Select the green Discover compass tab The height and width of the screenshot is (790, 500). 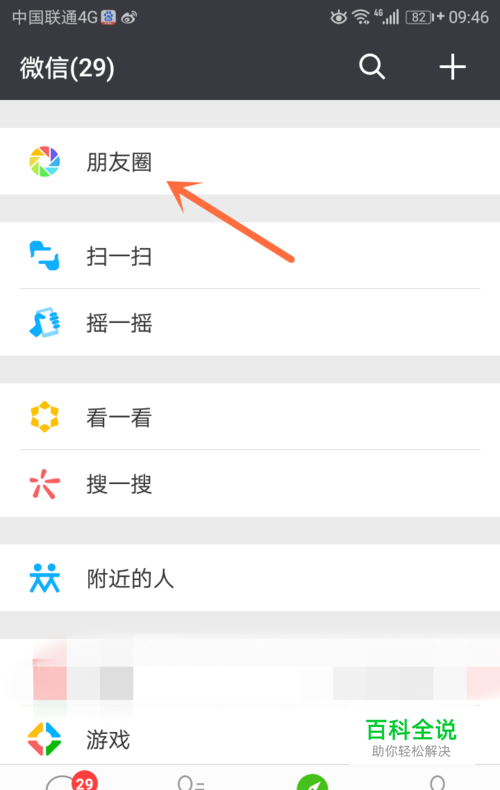312,782
